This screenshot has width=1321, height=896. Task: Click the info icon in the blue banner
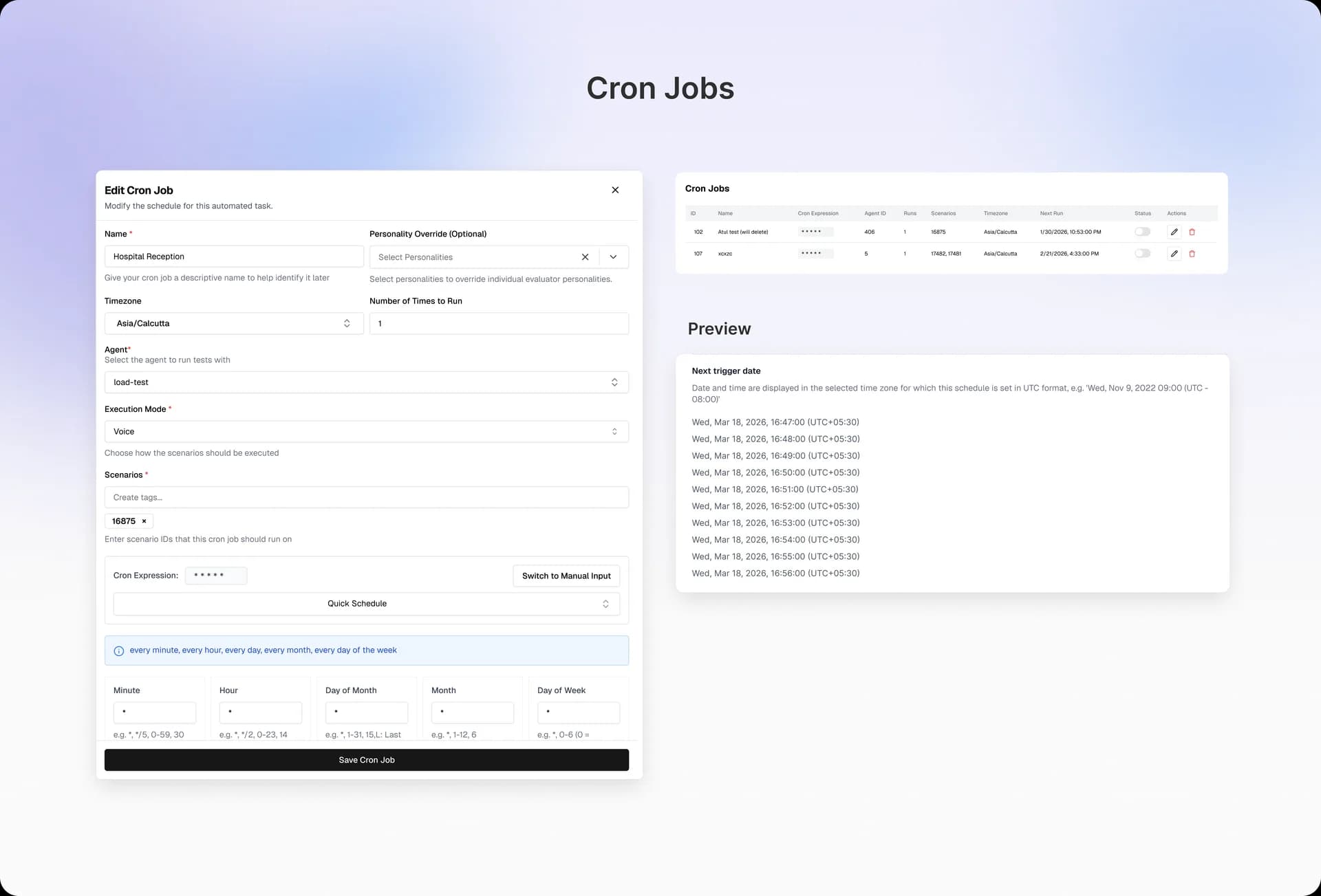(x=119, y=651)
